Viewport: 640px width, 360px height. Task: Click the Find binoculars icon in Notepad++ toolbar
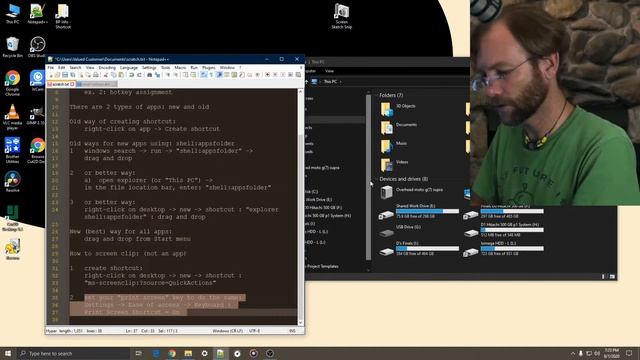(x=149, y=75)
